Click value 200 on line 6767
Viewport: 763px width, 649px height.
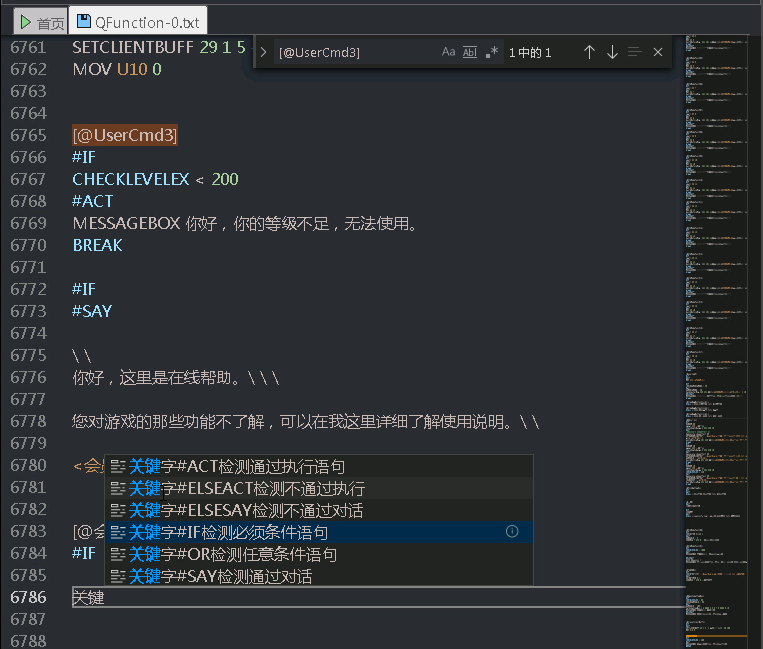225,180
